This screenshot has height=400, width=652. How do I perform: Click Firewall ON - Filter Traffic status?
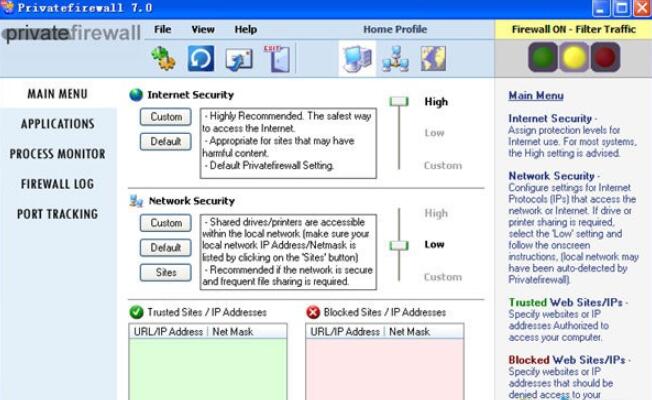coord(573,30)
